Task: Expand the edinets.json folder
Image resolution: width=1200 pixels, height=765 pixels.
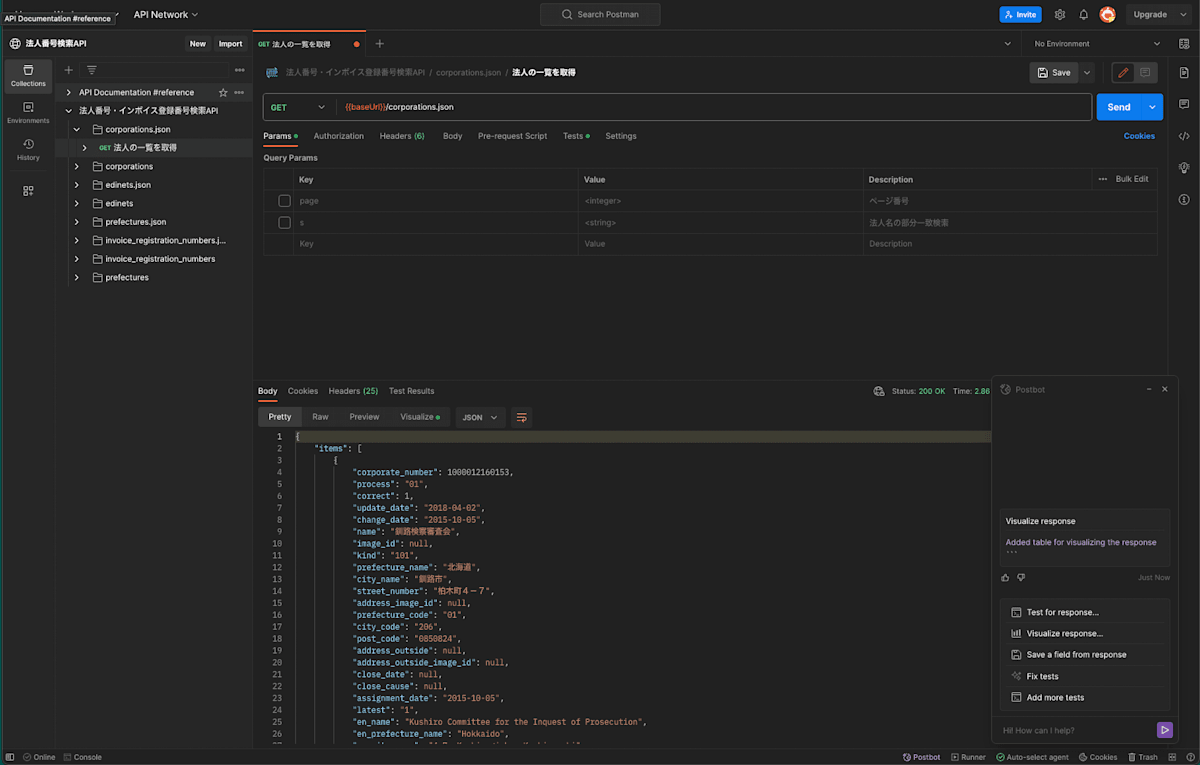Action: [x=77, y=185]
